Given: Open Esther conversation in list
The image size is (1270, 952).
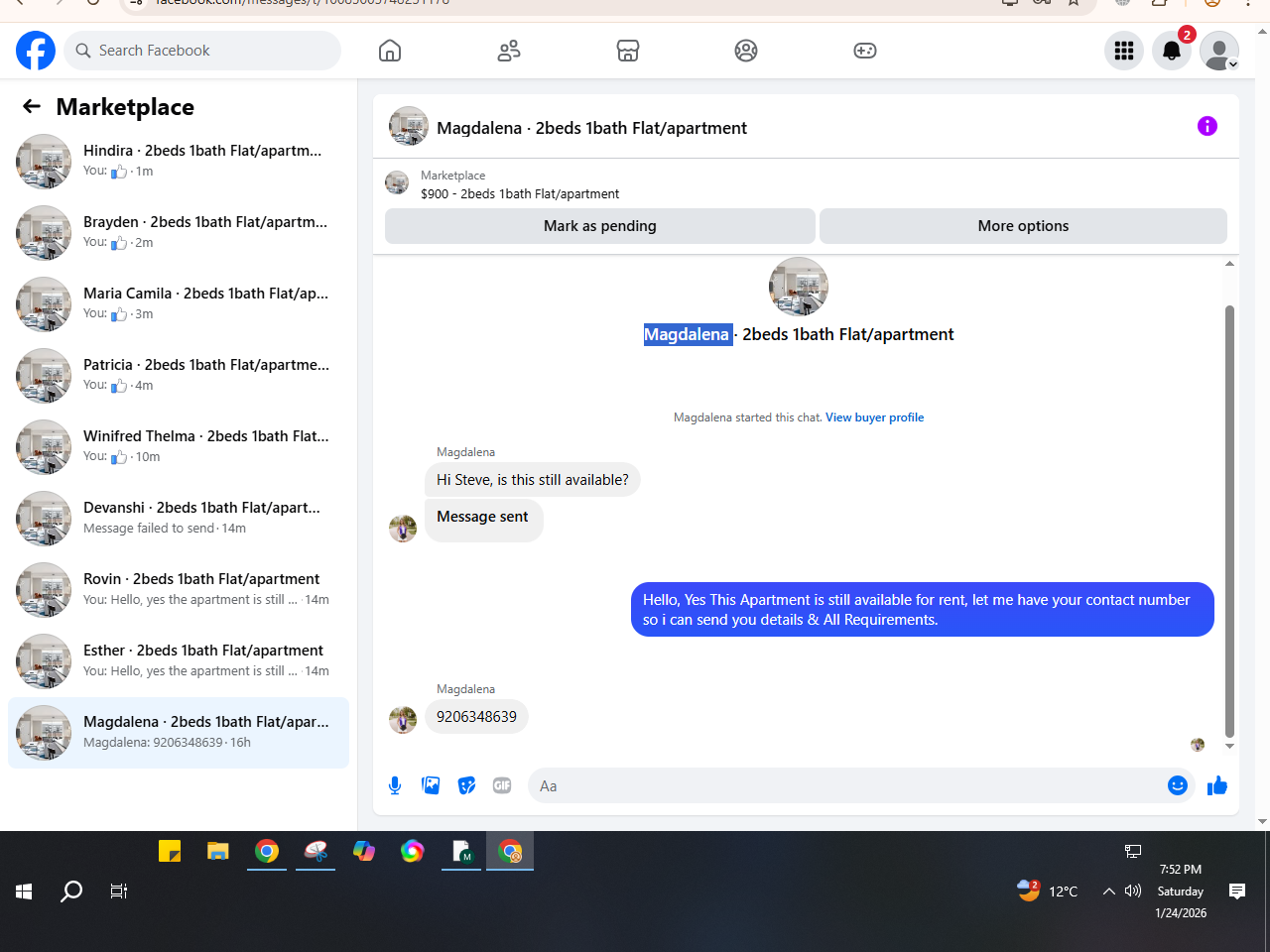Looking at the screenshot, I should coord(179,661).
